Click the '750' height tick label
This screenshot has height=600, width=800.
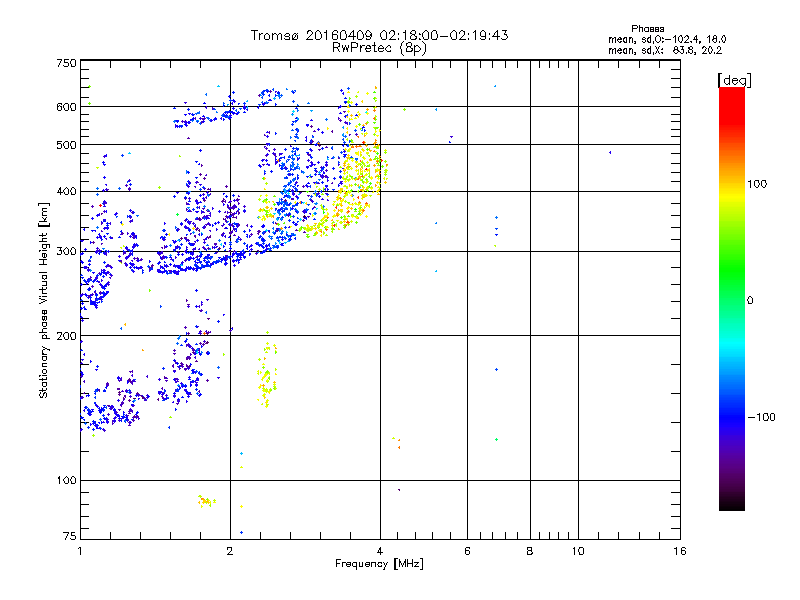66,63
